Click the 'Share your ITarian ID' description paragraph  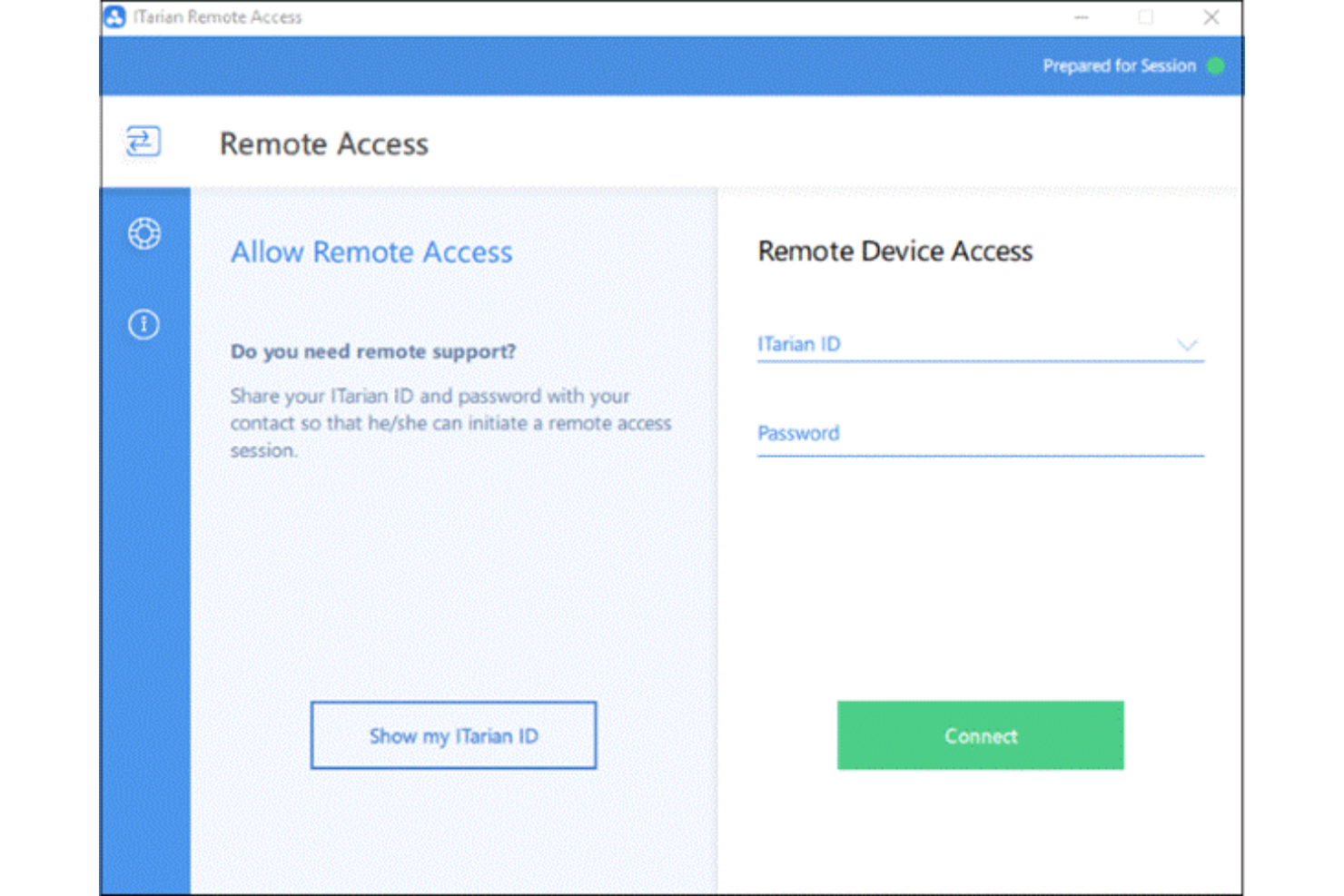click(x=450, y=423)
